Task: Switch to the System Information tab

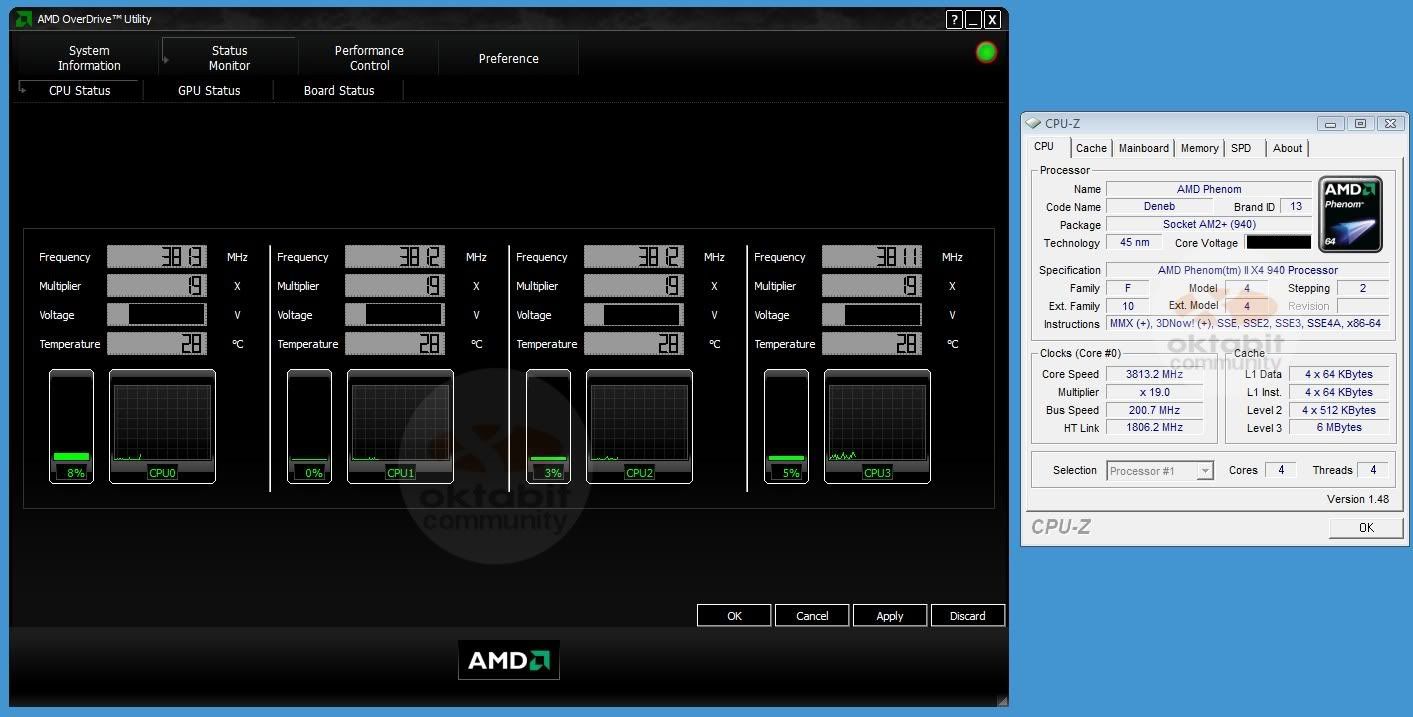Action: click(88, 58)
